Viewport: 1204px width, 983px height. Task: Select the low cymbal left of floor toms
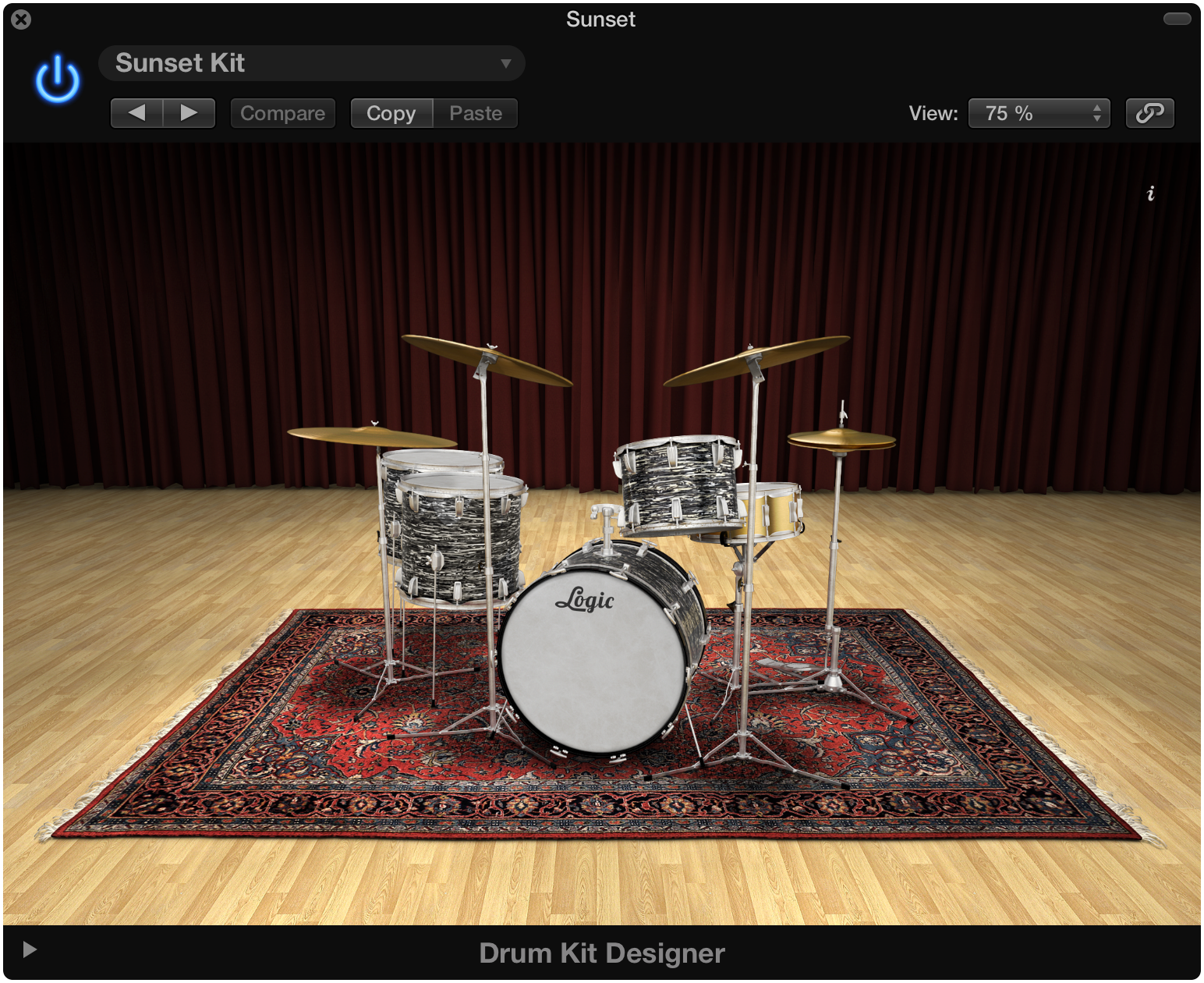pyautogui.click(x=371, y=436)
